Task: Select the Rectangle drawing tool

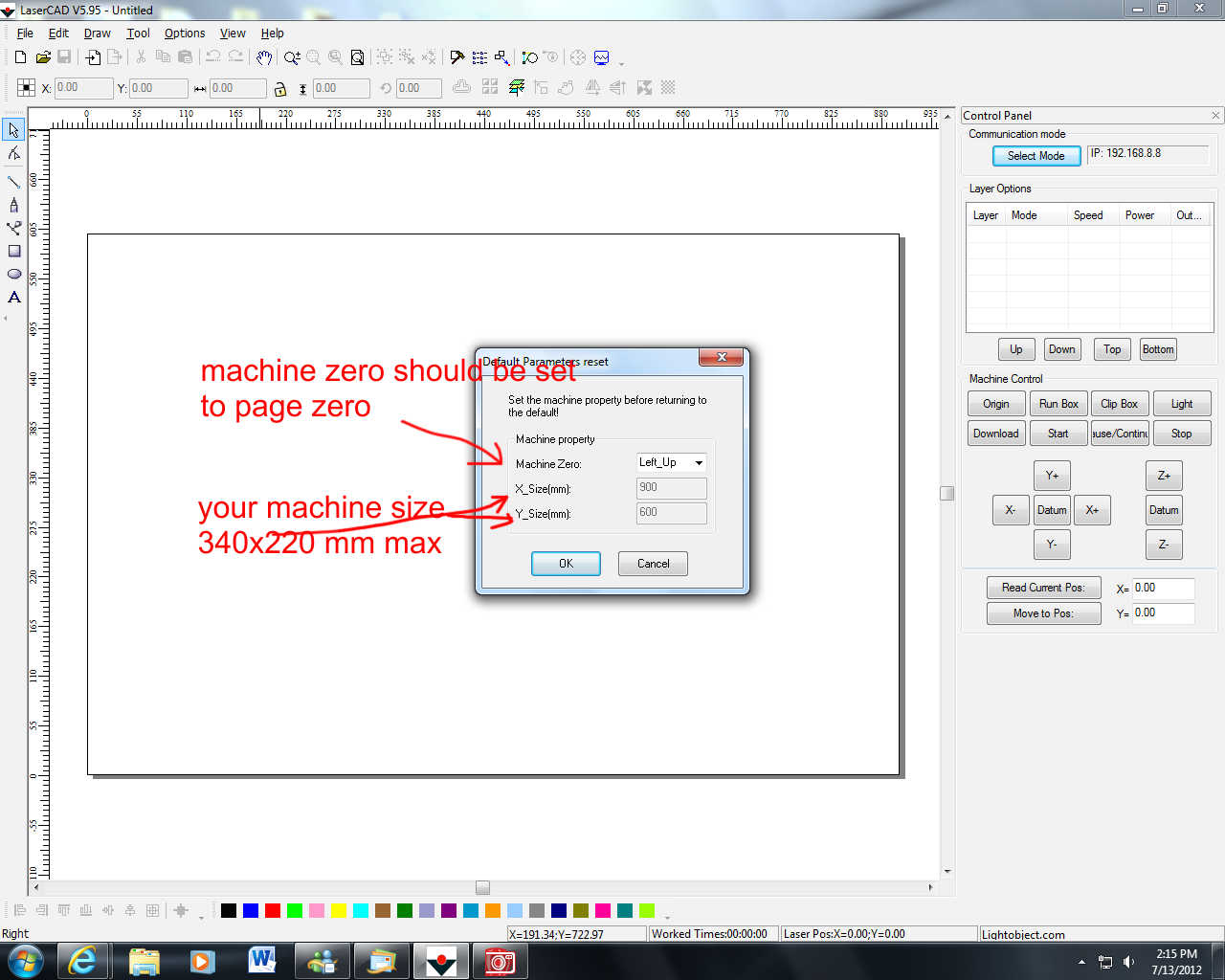Action: [14, 251]
